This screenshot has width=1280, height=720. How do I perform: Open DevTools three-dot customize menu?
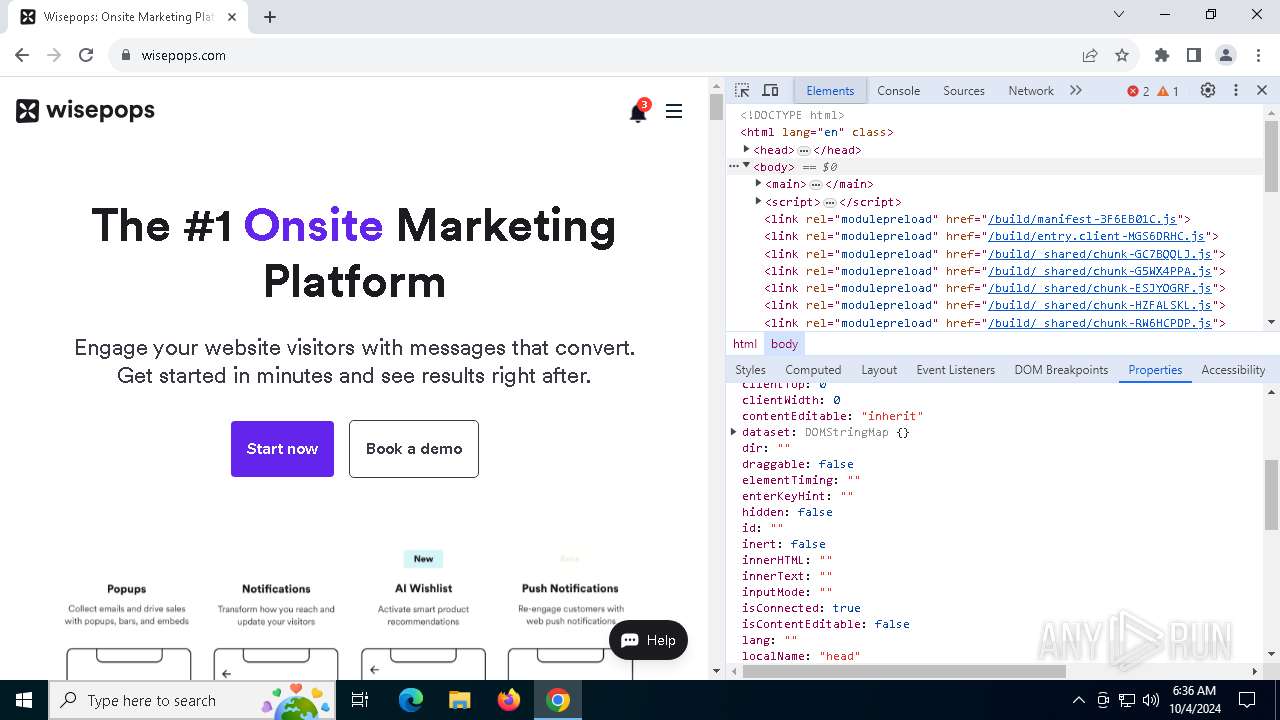point(1236,90)
